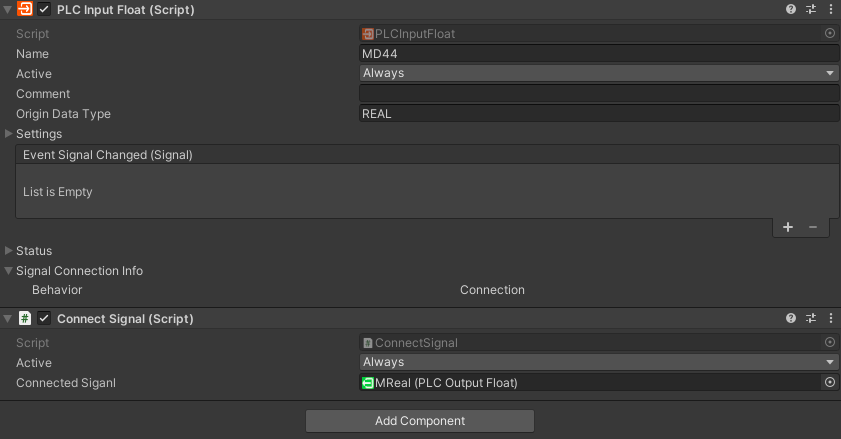Open presets for PLC Input Float component
This screenshot has width=841, height=439.
(811, 9)
